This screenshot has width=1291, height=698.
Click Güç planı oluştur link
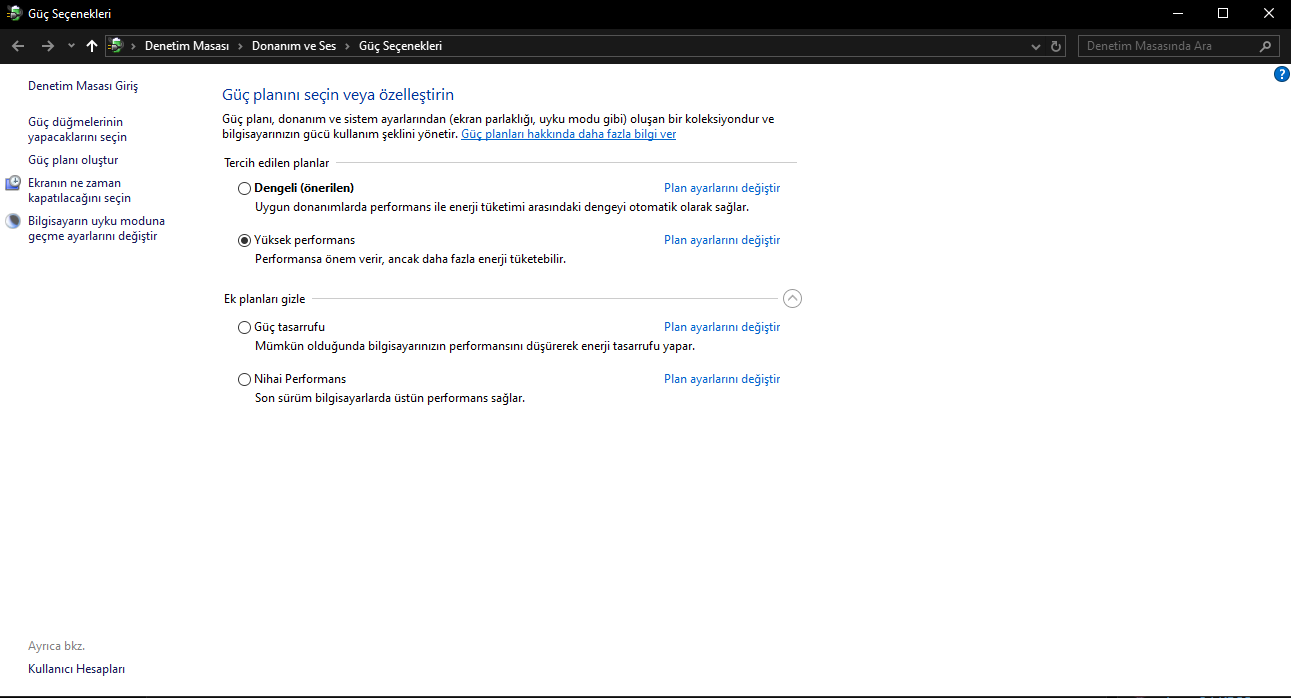73,160
